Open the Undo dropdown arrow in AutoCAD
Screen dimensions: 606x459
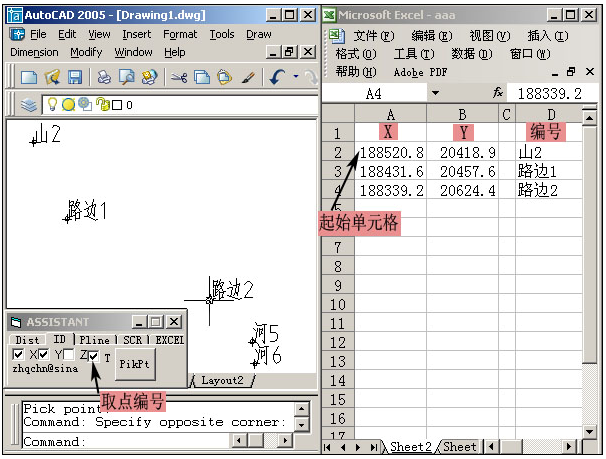[x=296, y=76]
